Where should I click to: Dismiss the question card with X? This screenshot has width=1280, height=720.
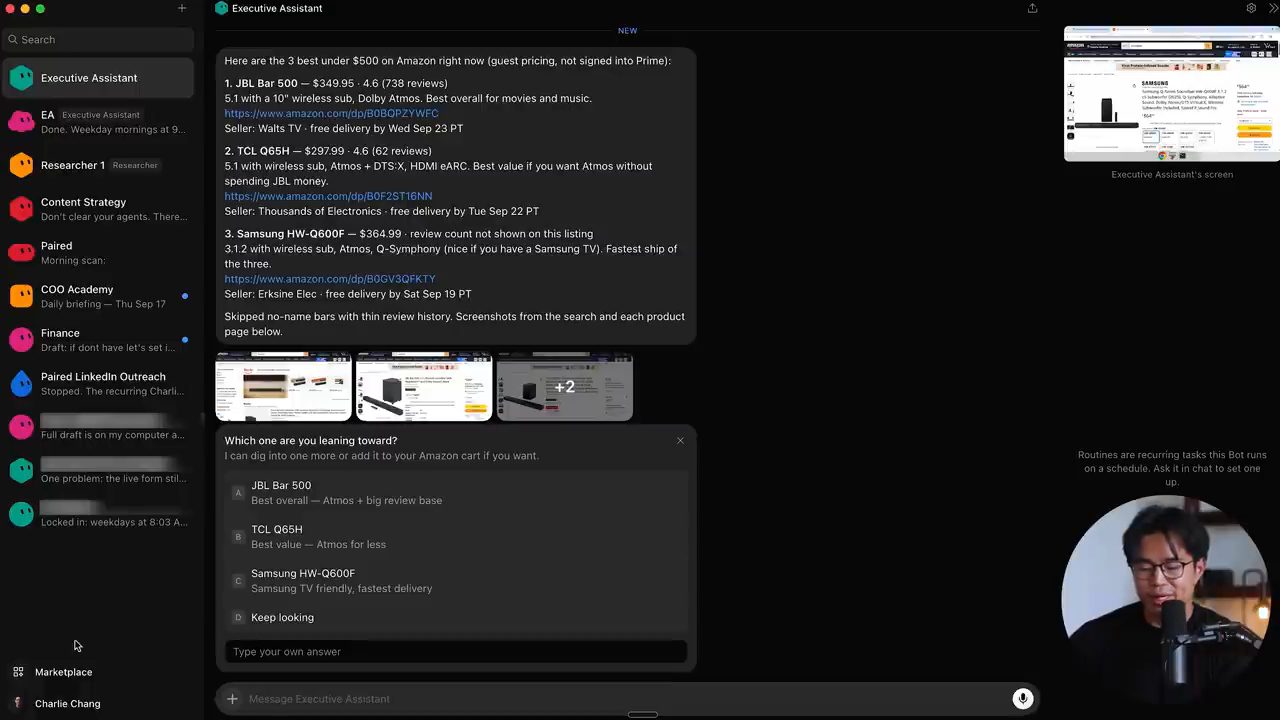[x=680, y=441]
